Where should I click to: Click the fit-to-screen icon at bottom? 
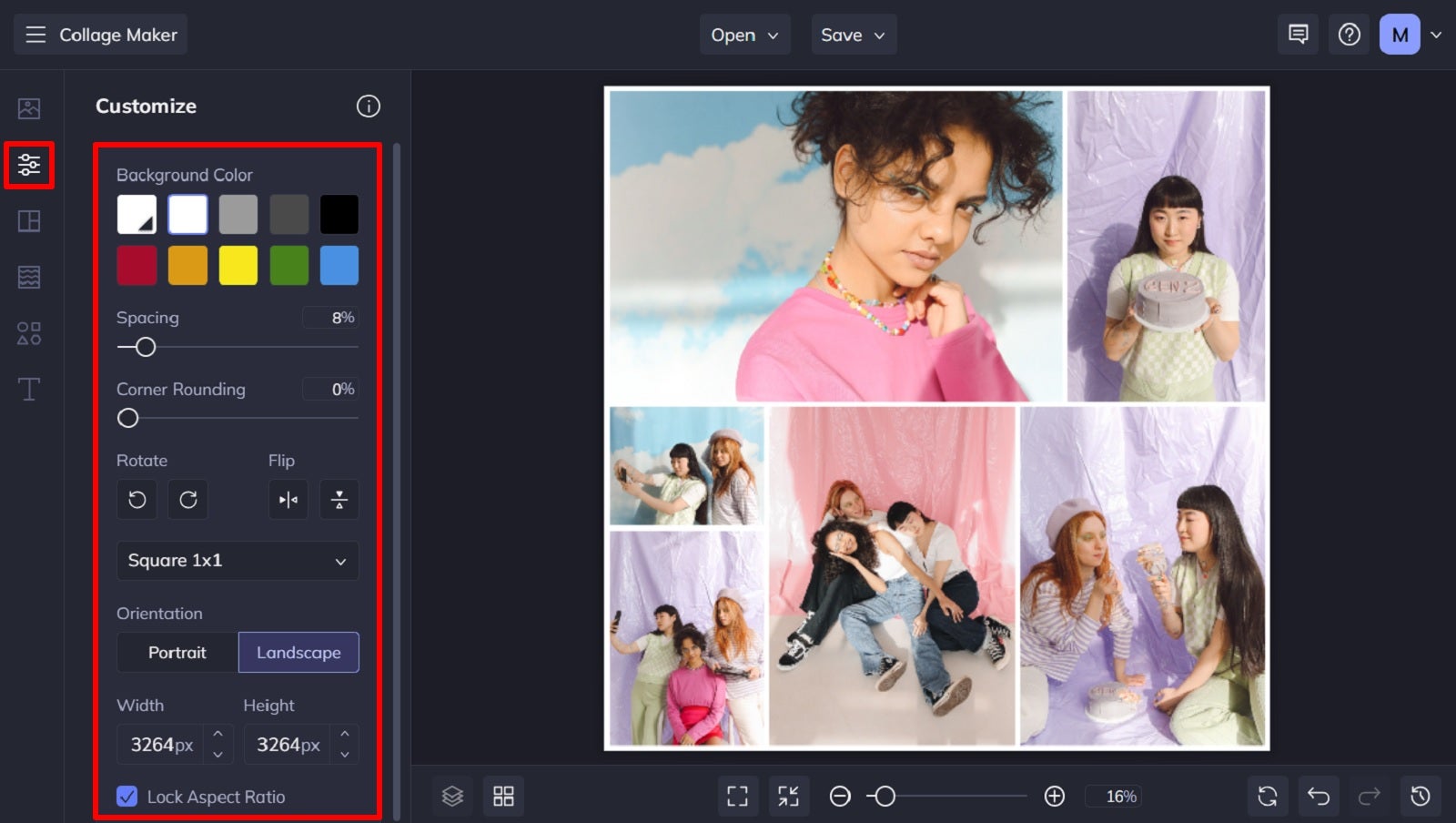738,795
